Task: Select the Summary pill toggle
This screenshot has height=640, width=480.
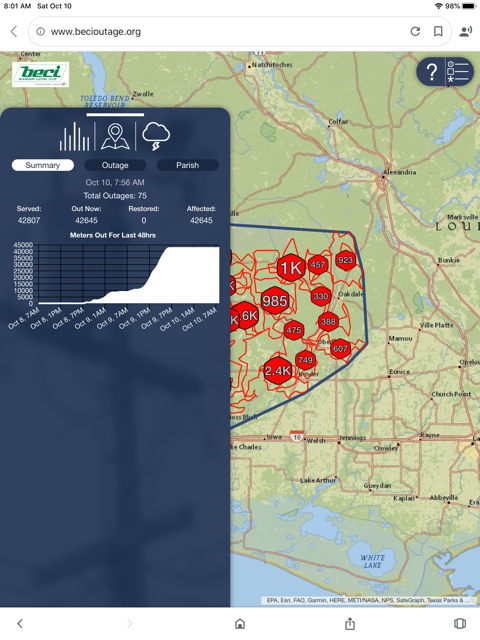Action: (x=43, y=165)
